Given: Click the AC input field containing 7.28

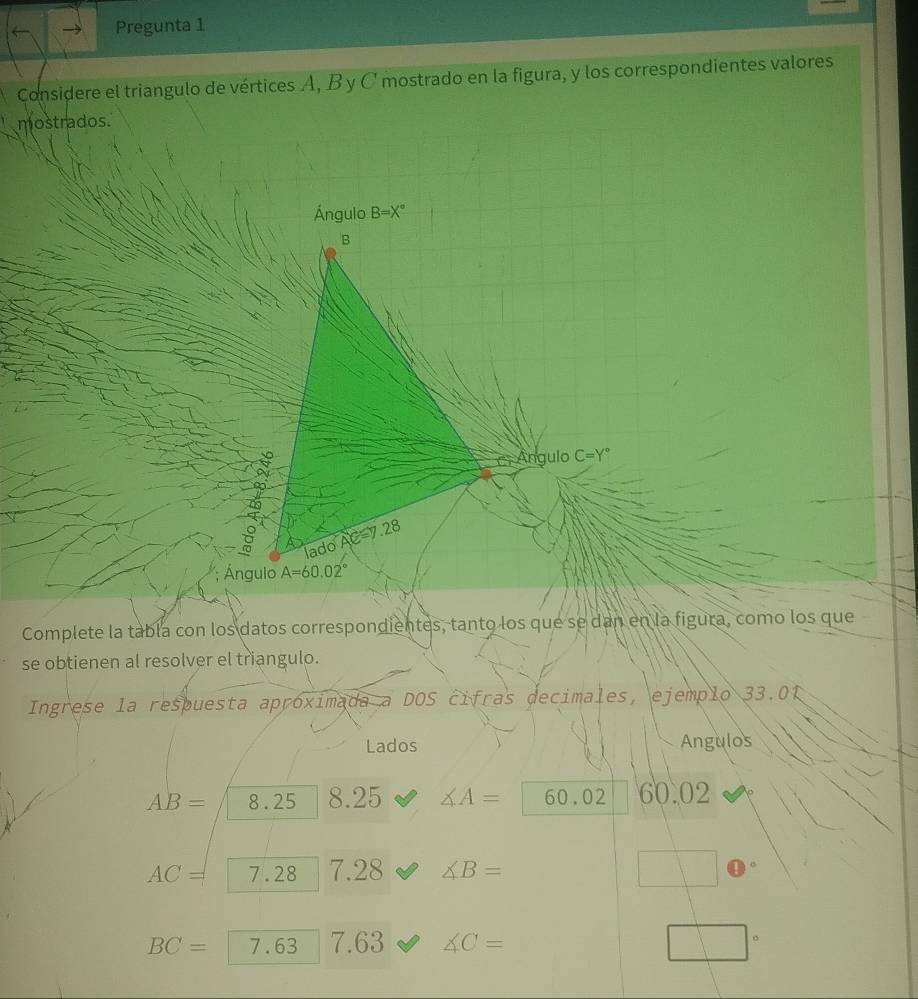Looking at the screenshot, I should 272,874.
